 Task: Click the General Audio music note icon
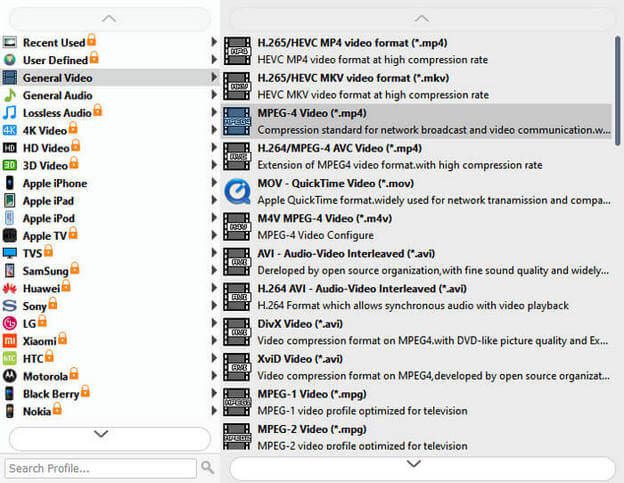pyautogui.click(x=10, y=95)
